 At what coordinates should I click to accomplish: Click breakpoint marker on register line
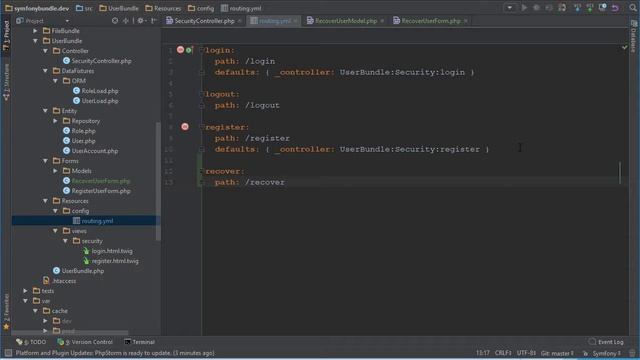(185, 127)
